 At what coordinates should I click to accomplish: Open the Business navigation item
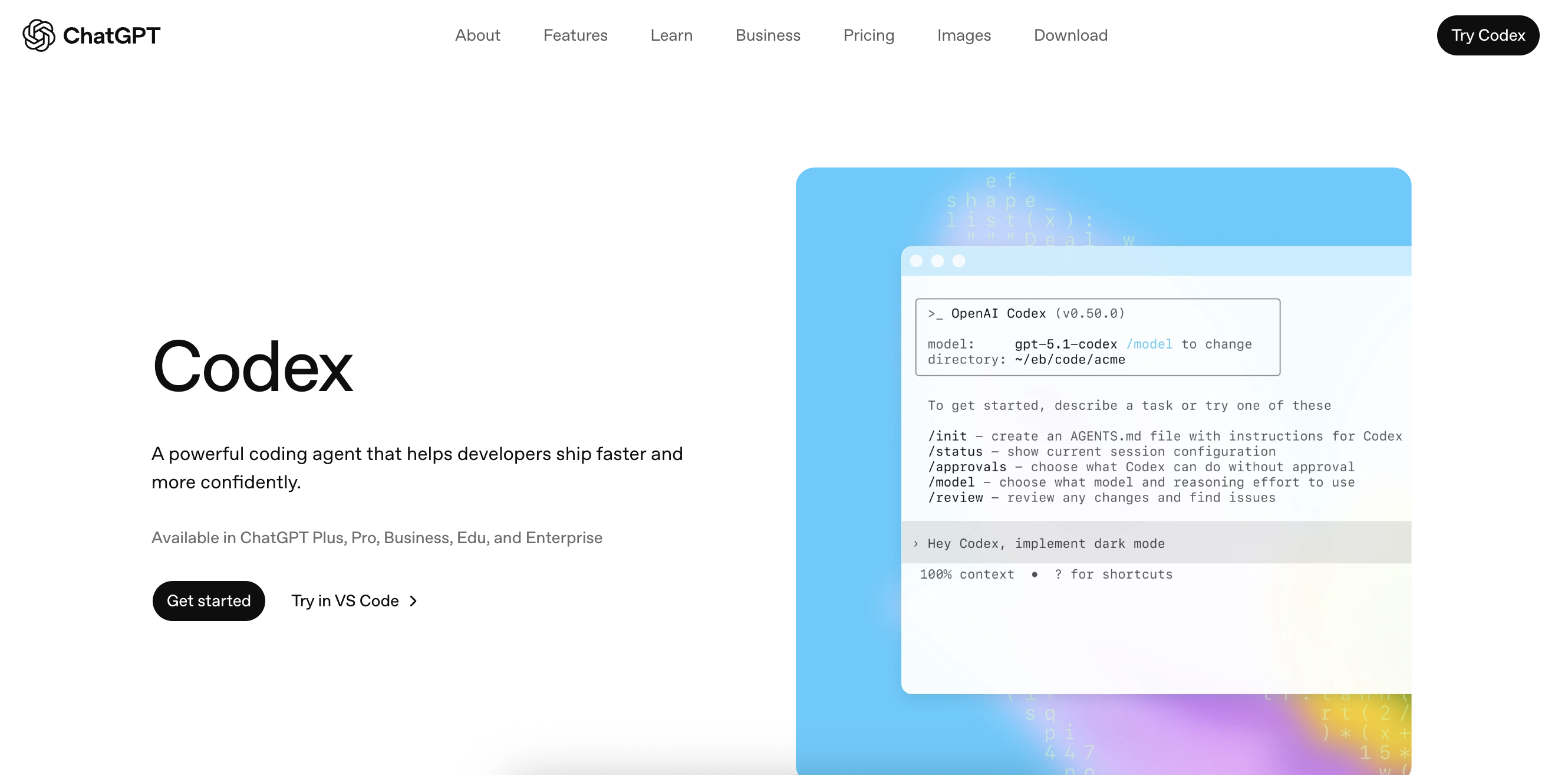[x=767, y=35]
